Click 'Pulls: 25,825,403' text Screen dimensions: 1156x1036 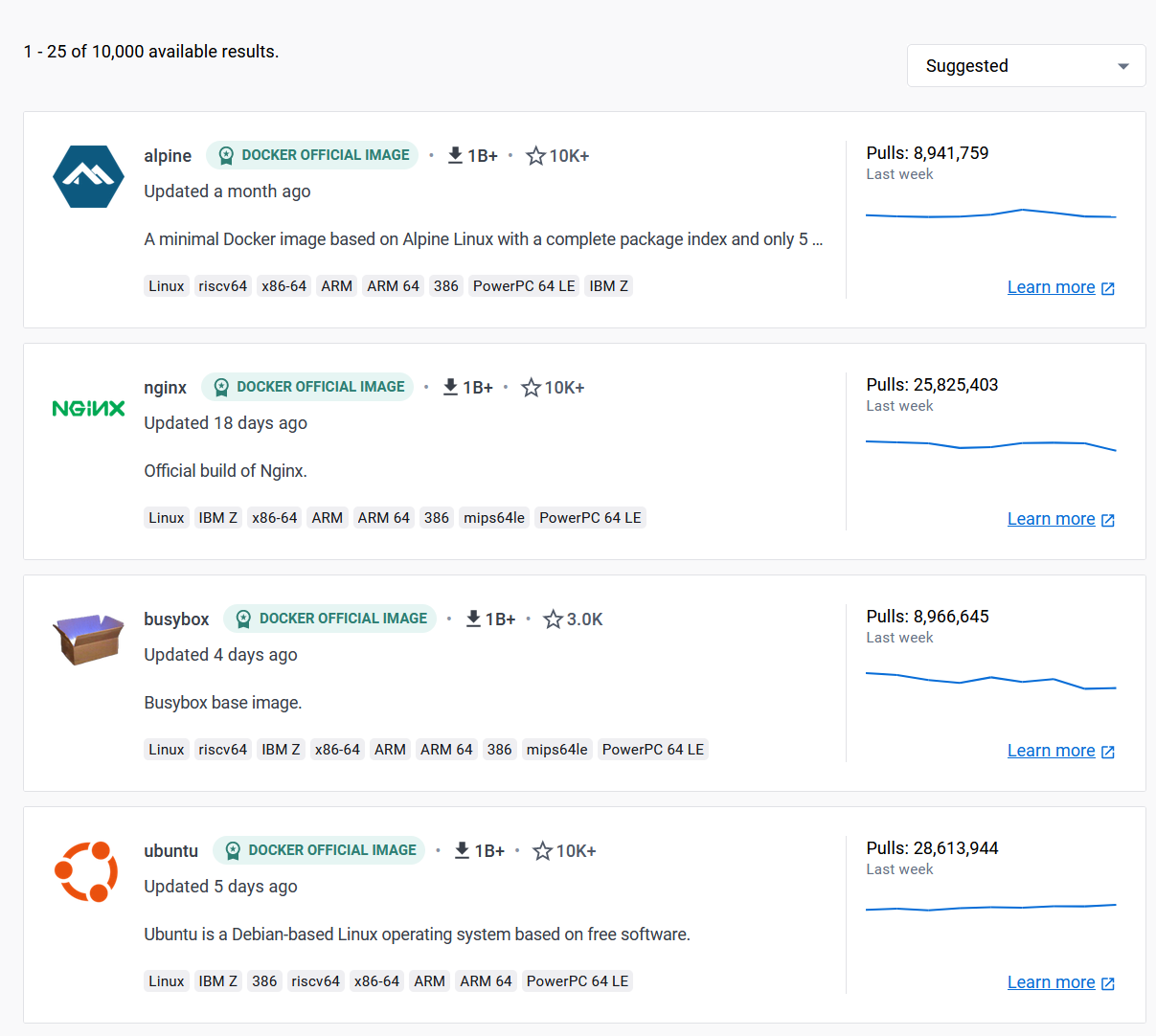tap(932, 385)
